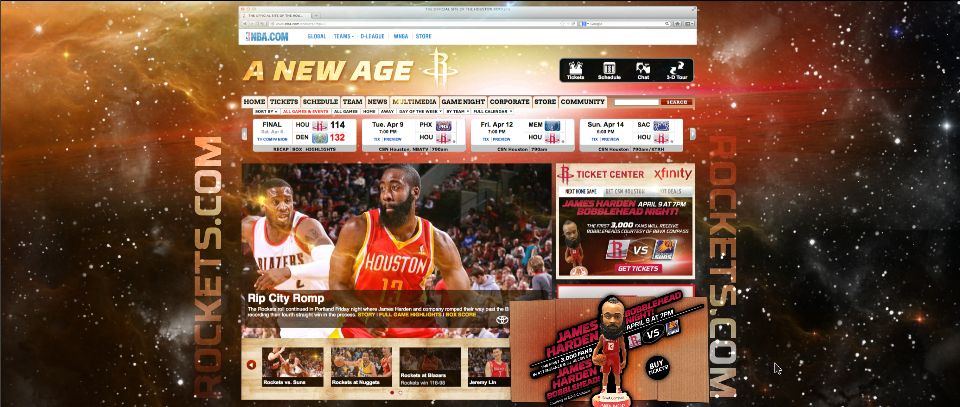Click the NBA.COM logo

coord(266,36)
